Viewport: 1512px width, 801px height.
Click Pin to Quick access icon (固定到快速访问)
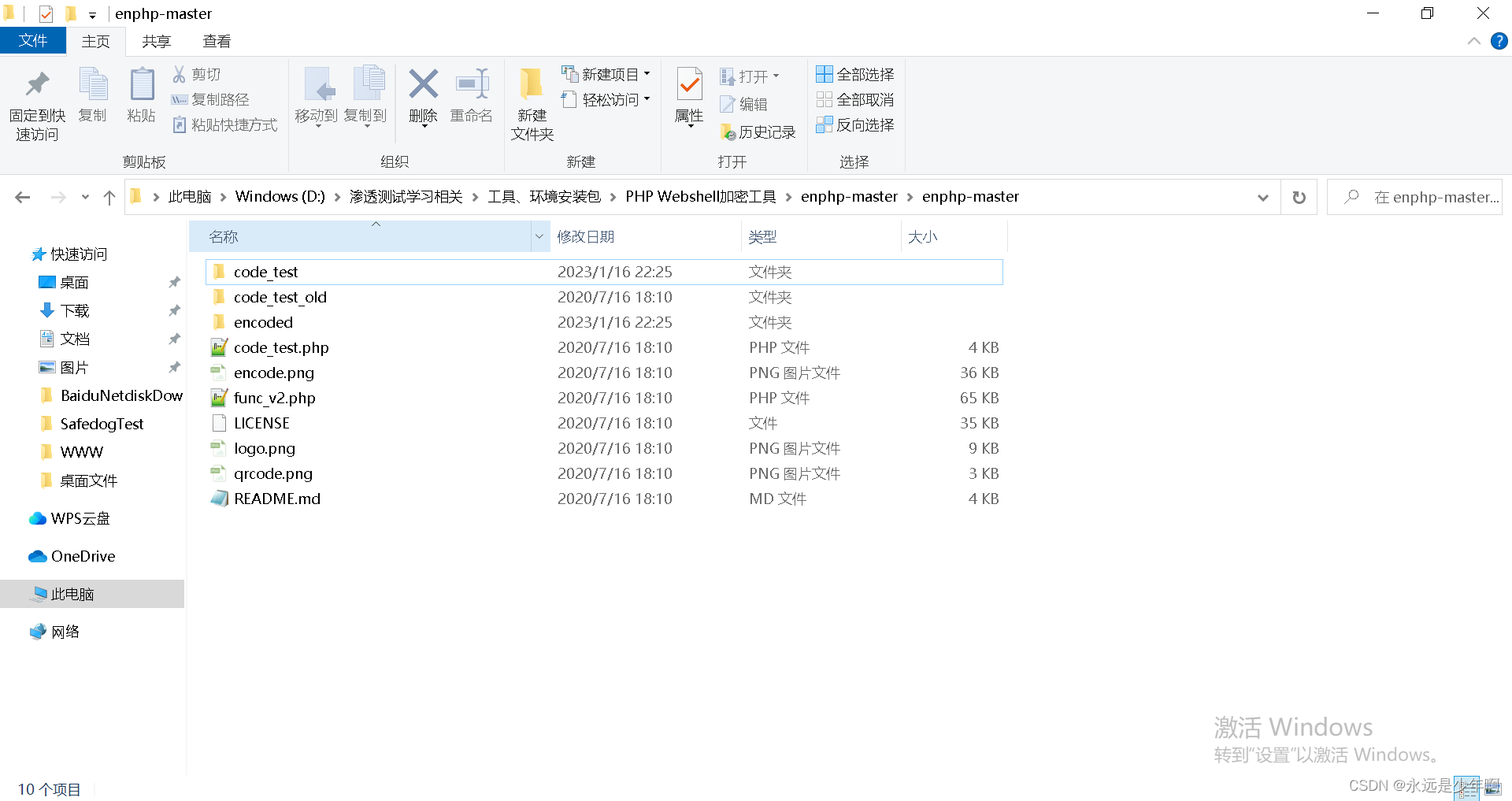coord(37,85)
